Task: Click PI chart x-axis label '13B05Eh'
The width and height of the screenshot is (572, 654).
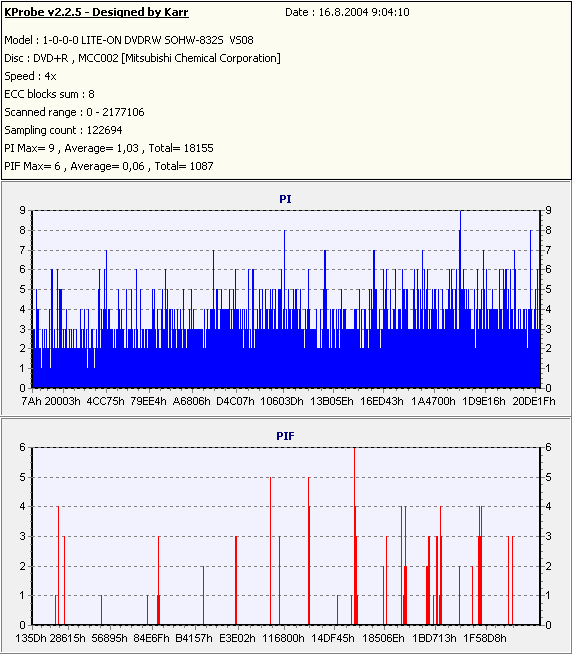Action: (x=332, y=401)
